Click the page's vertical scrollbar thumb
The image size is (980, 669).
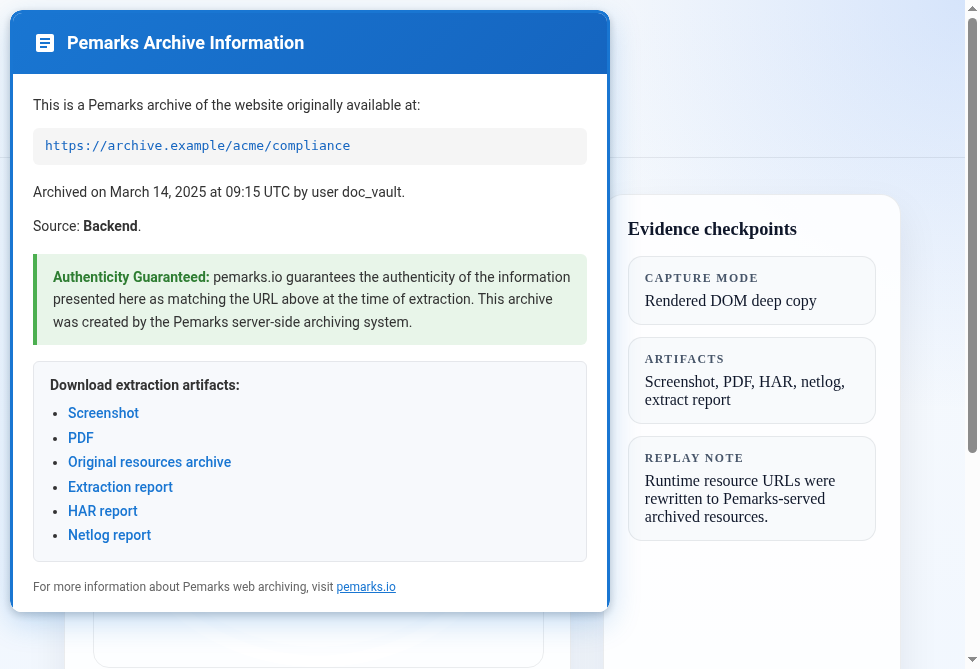pyautogui.click(x=972, y=235)
